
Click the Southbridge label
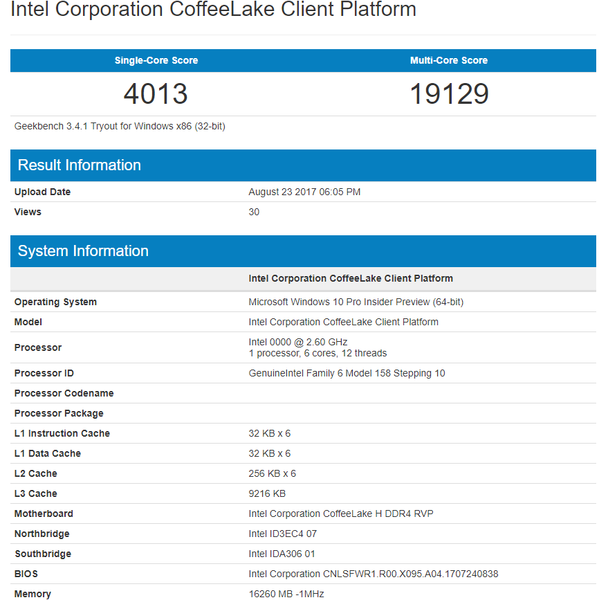click(43, 554)
